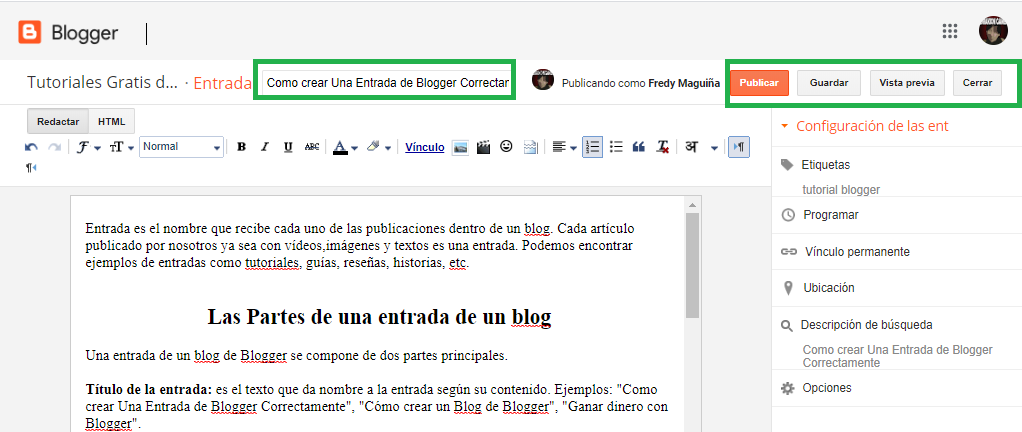Open the Normal paragraph format combo box
The width and height of the screenshot is (1022, 432).
[181, 147]
